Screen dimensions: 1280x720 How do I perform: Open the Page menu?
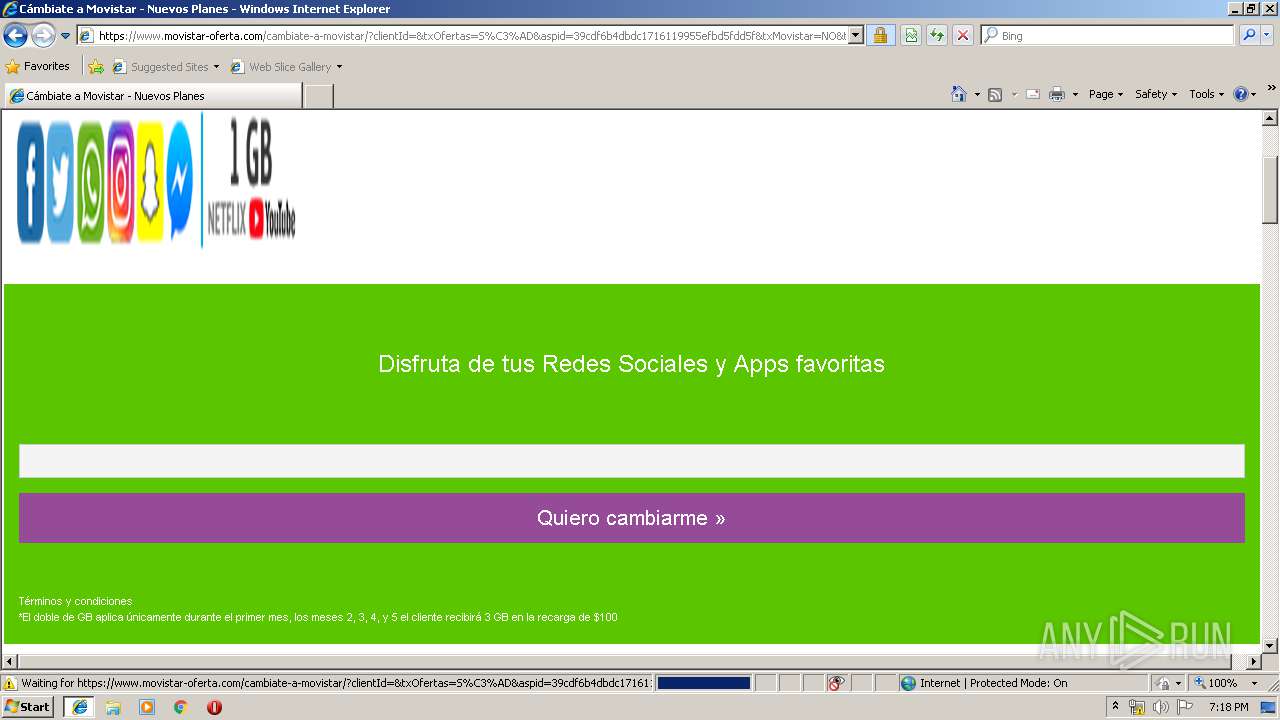1106,94
